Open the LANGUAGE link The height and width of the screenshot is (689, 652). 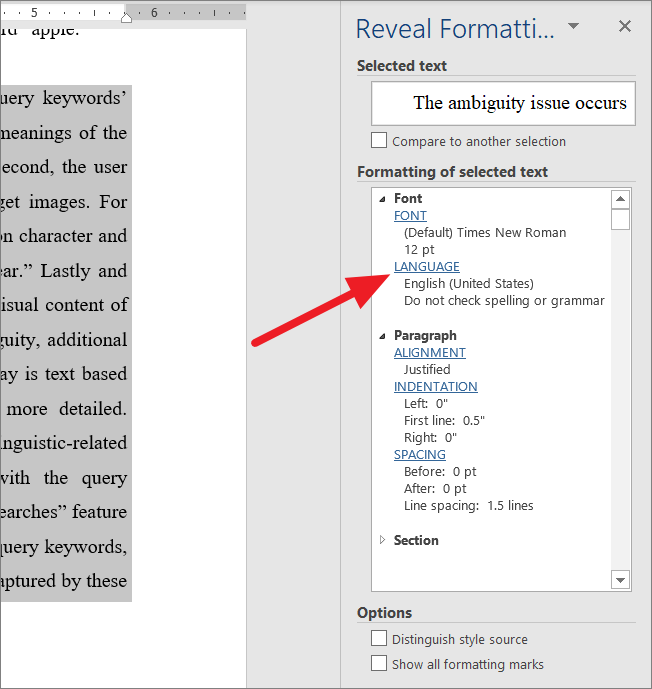click(x=427, y=267)
